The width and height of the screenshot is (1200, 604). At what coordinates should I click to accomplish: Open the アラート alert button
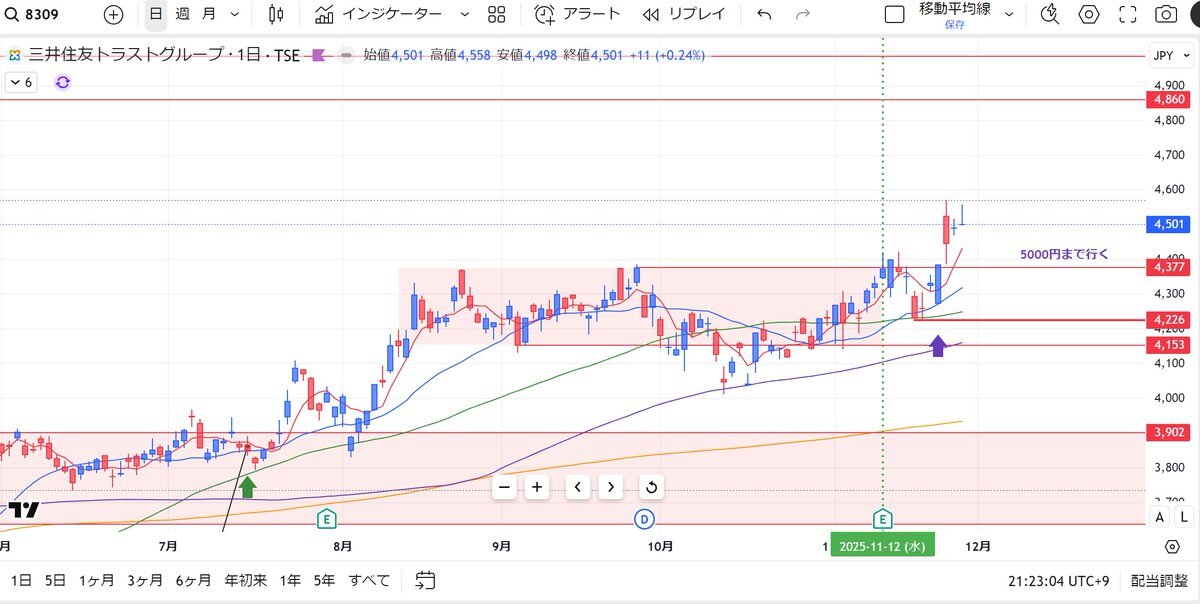point(578,15)
